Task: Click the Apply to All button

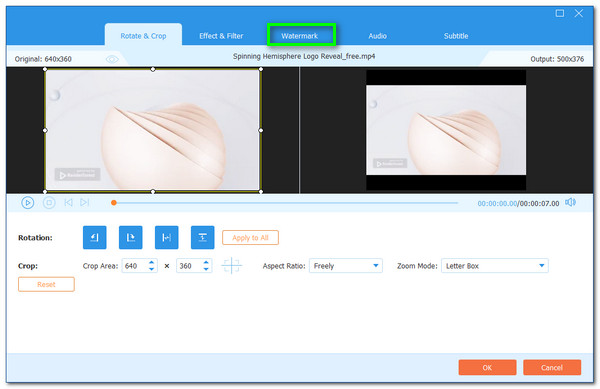Action: [250, 238]
